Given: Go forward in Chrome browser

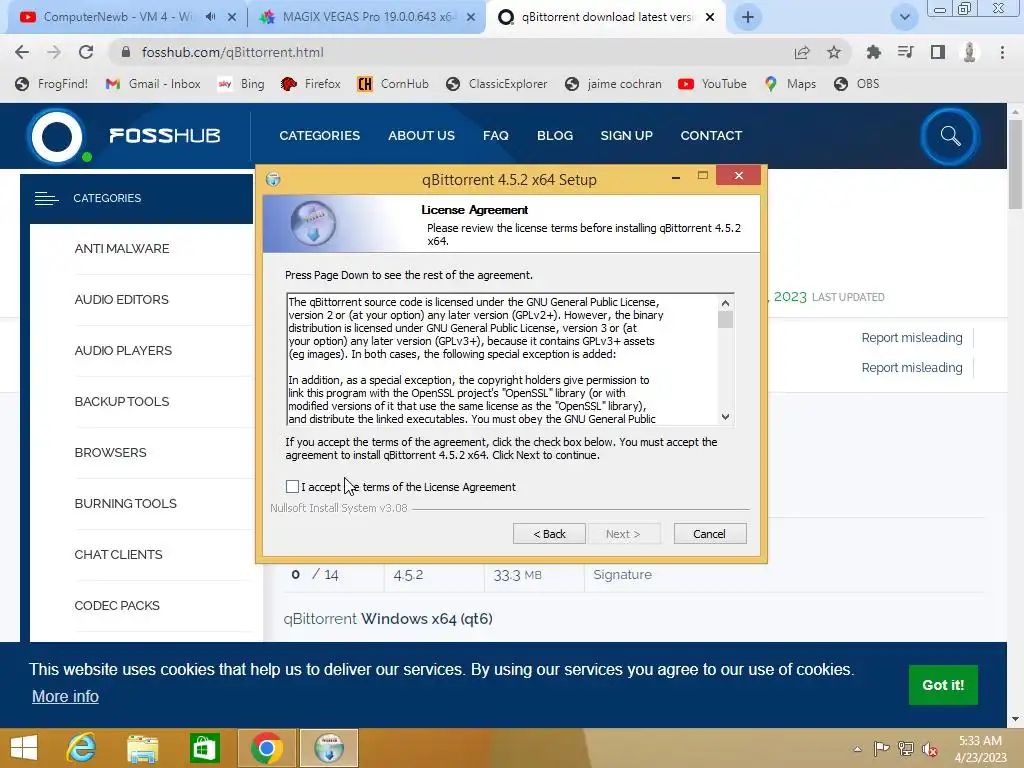Looking at the screenshot, I should click(54, 52).
